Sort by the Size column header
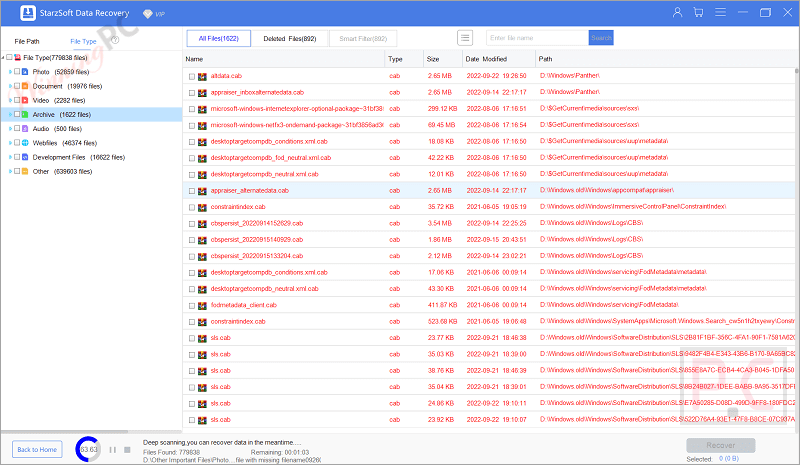Screen dimensions: 800x465 [x=442, y=59]
